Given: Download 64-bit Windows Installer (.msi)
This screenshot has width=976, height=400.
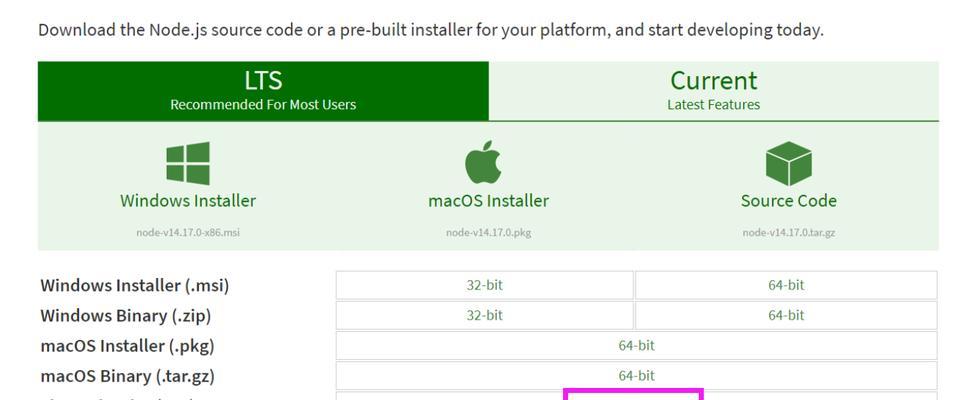Looking at the screenshot, I should [786, 285].
